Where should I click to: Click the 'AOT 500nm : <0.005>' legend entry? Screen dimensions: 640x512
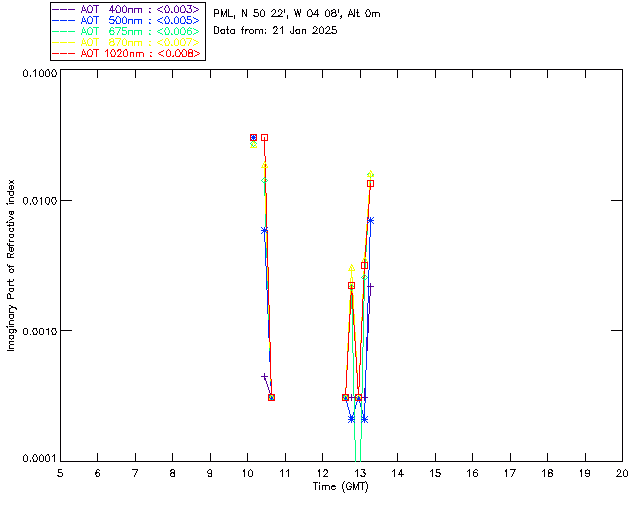[127, 20]
